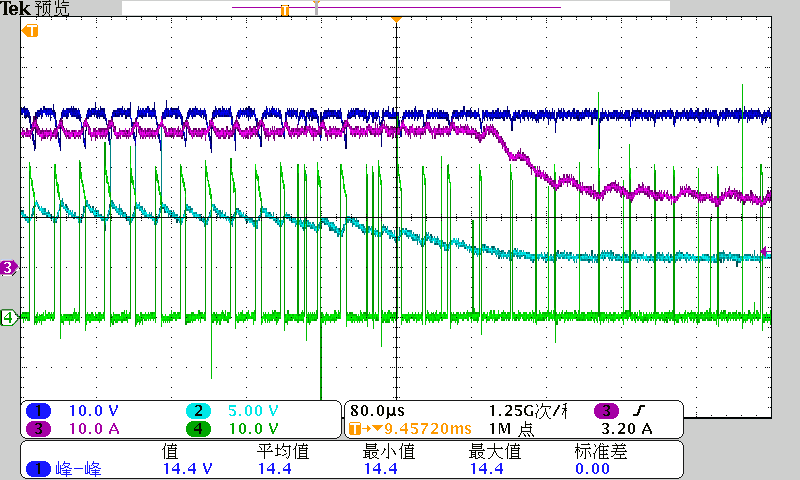Select the channel 4 ground marker on left edge

point(9,317)
